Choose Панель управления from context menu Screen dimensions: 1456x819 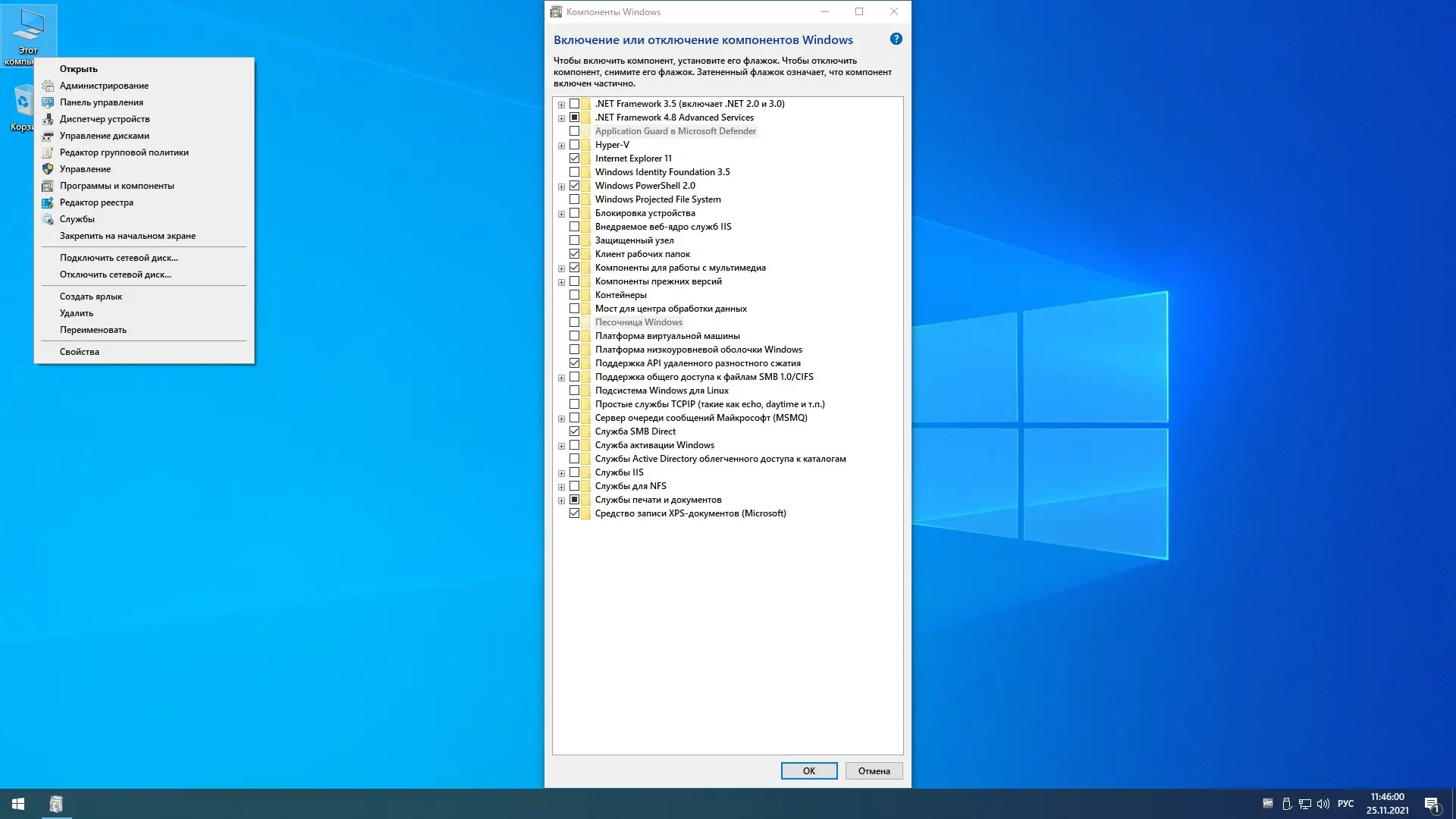102,102
